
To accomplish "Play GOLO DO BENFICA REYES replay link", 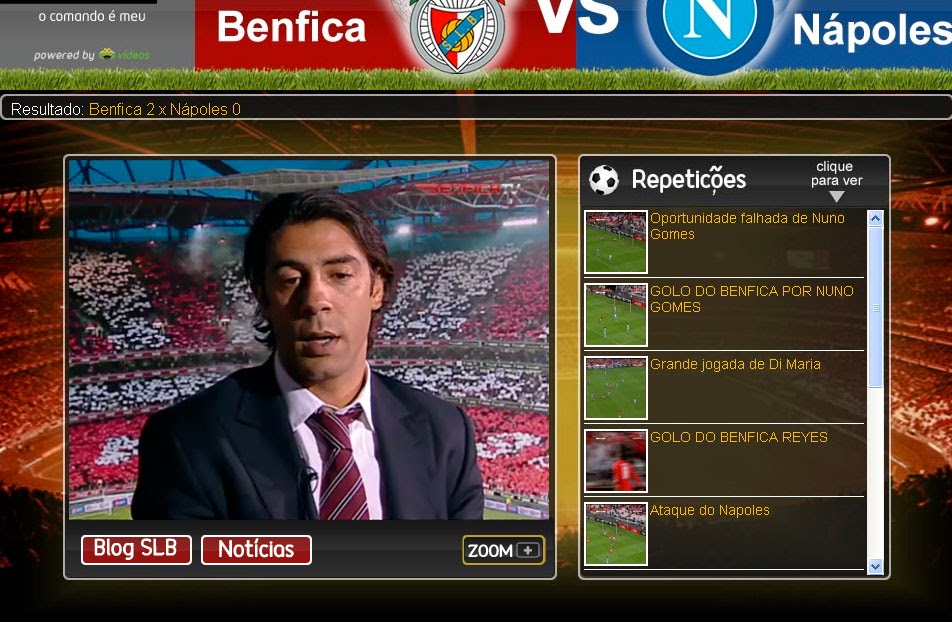I will click(738, 437).
